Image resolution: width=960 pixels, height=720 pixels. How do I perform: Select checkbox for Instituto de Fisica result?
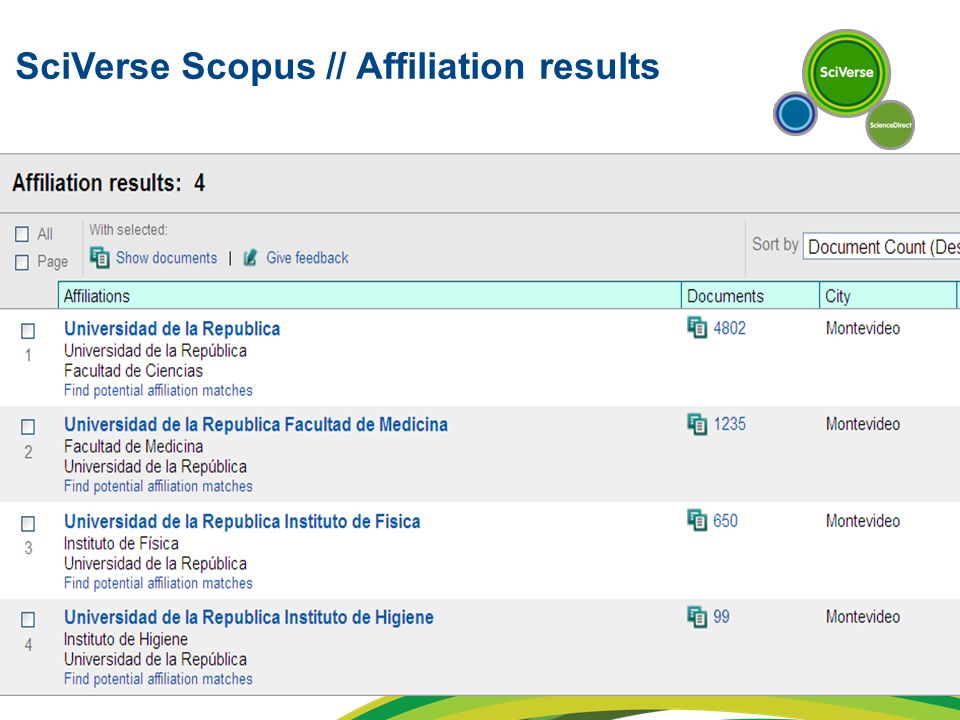[x=28, y=523]
